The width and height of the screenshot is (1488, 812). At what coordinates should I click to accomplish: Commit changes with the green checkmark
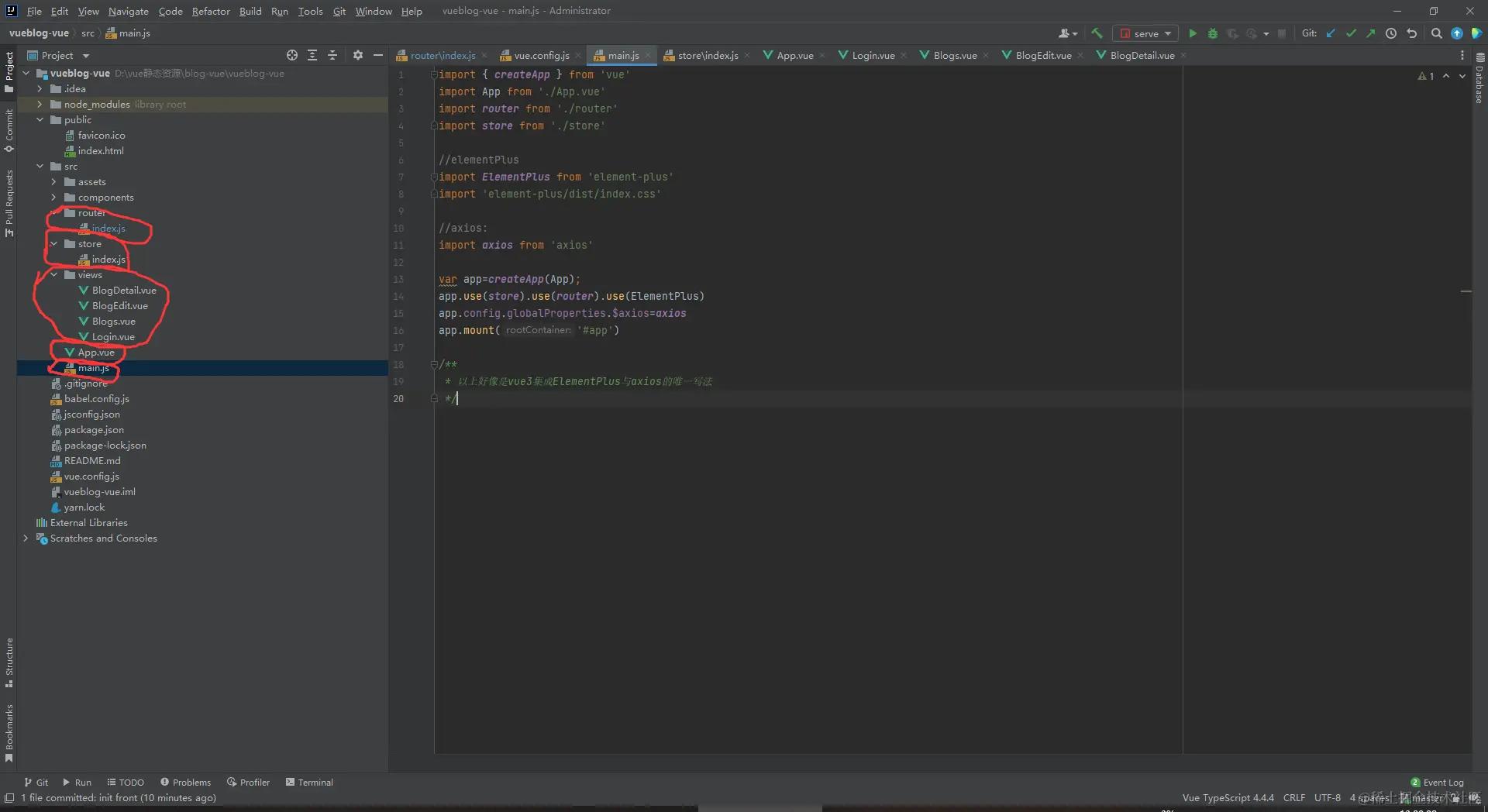tap(1352, 33)
